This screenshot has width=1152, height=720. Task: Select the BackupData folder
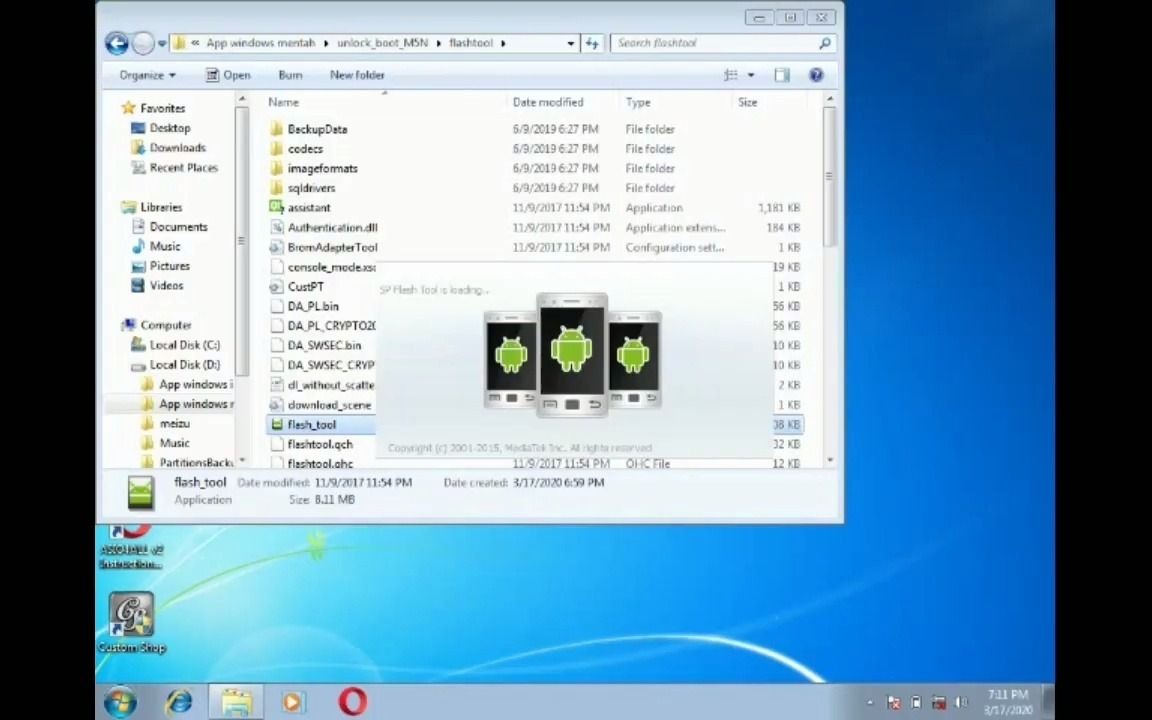tap(317, 129)
